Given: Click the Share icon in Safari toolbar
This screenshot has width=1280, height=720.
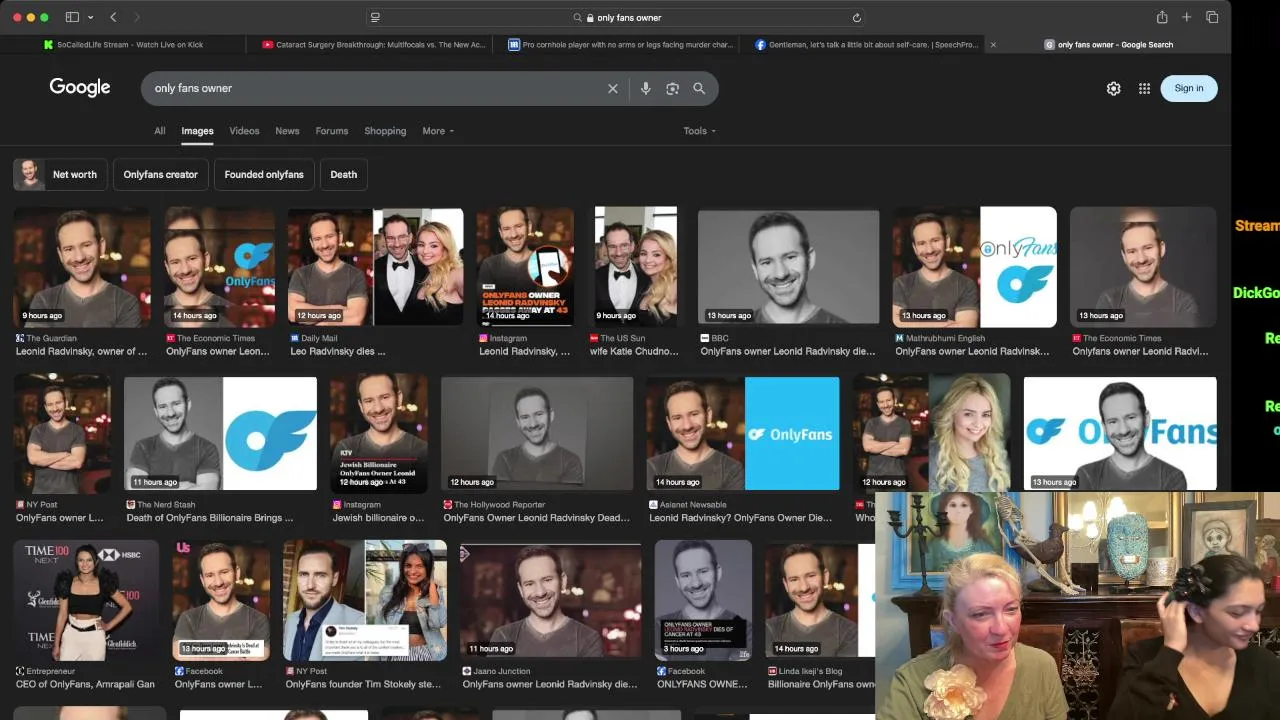Looking at the screenshot, I should click(1162, 17).
